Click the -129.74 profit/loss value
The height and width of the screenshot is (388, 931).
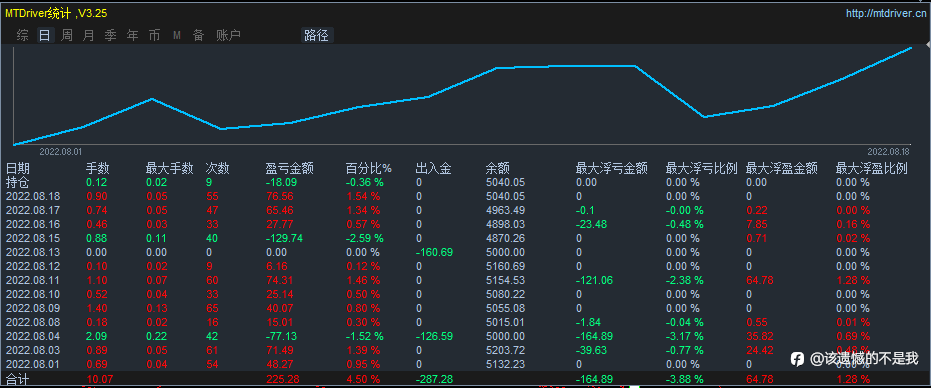pos(284,238)
